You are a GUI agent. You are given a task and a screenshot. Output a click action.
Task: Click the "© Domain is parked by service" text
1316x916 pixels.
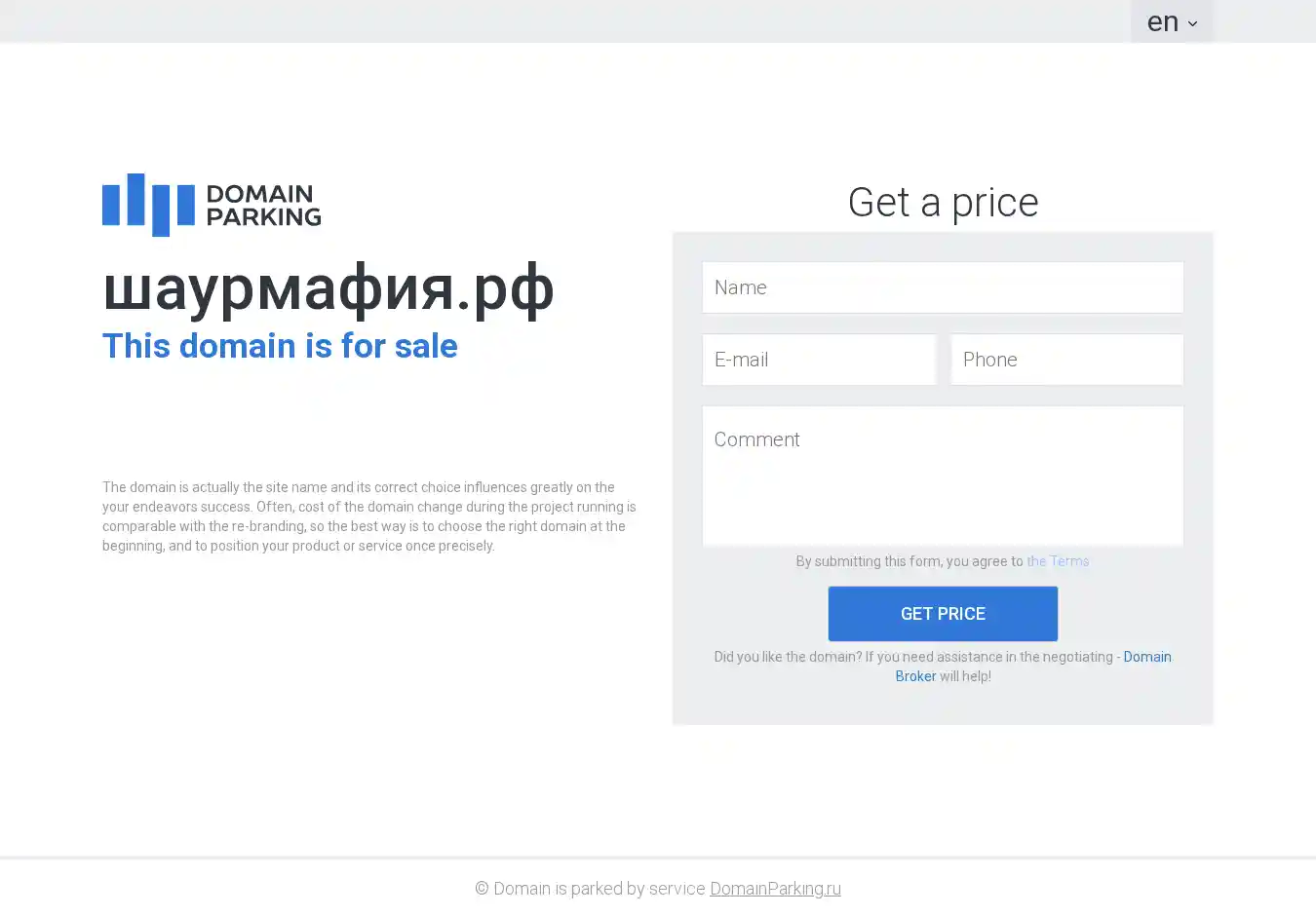(x=590, y=889)
